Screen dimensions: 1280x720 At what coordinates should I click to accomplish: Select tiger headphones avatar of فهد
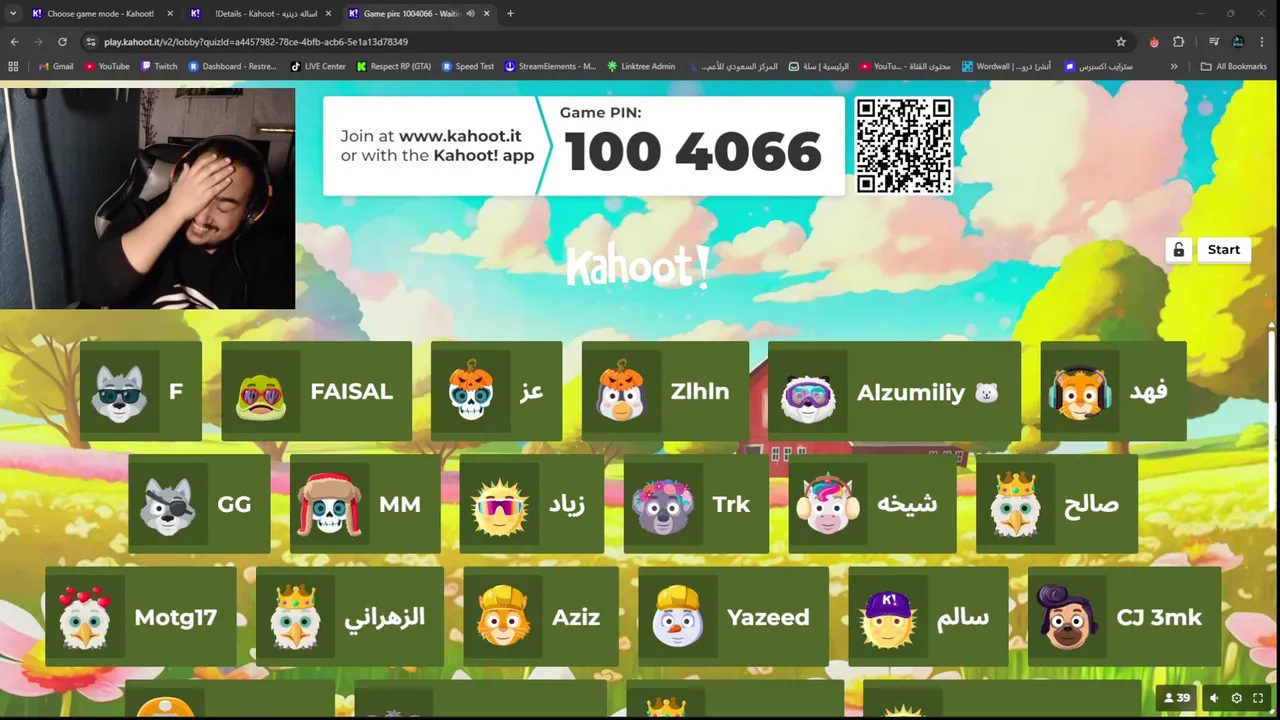click(1080, 392)
